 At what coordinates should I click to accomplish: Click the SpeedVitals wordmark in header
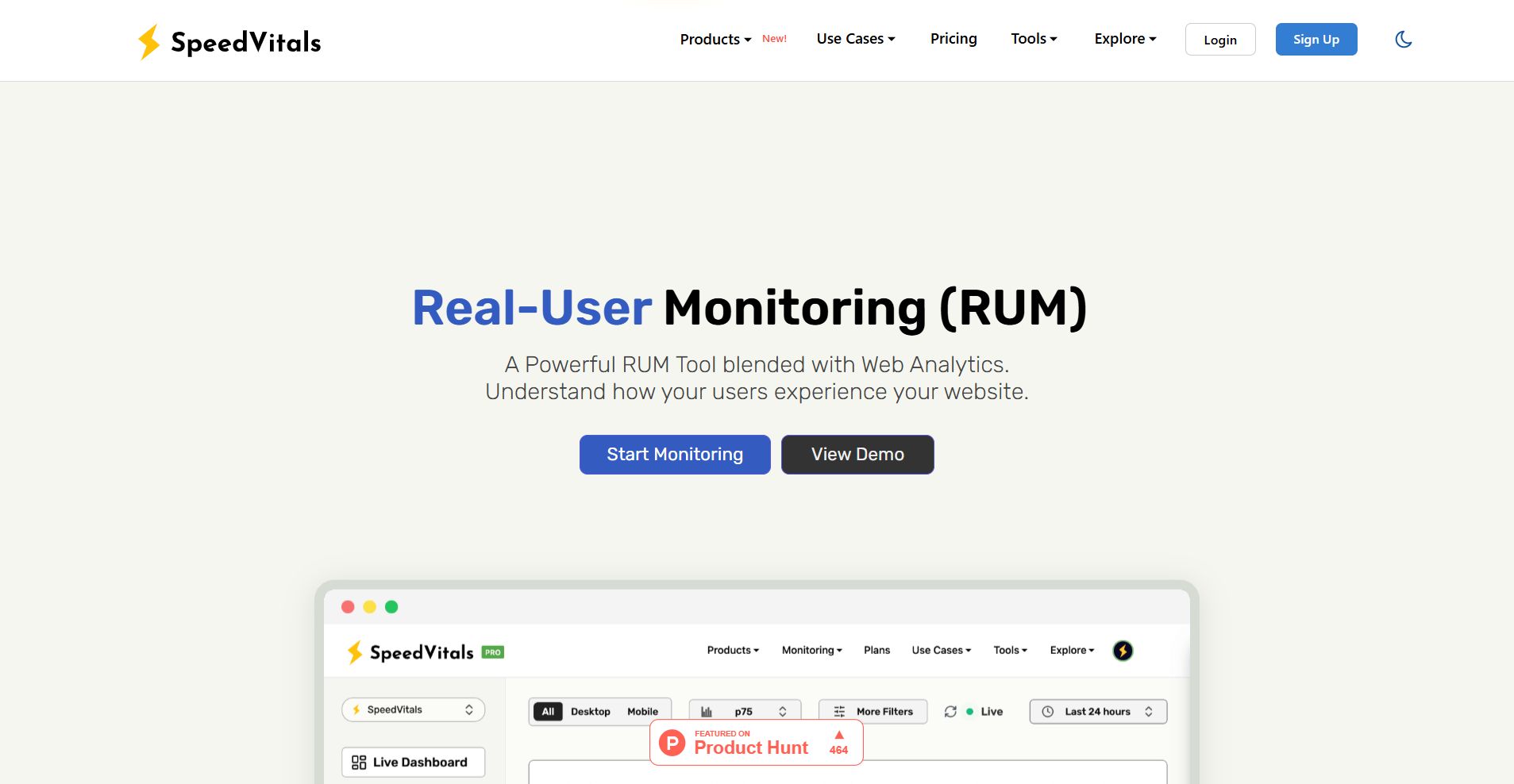coord(246,42)
